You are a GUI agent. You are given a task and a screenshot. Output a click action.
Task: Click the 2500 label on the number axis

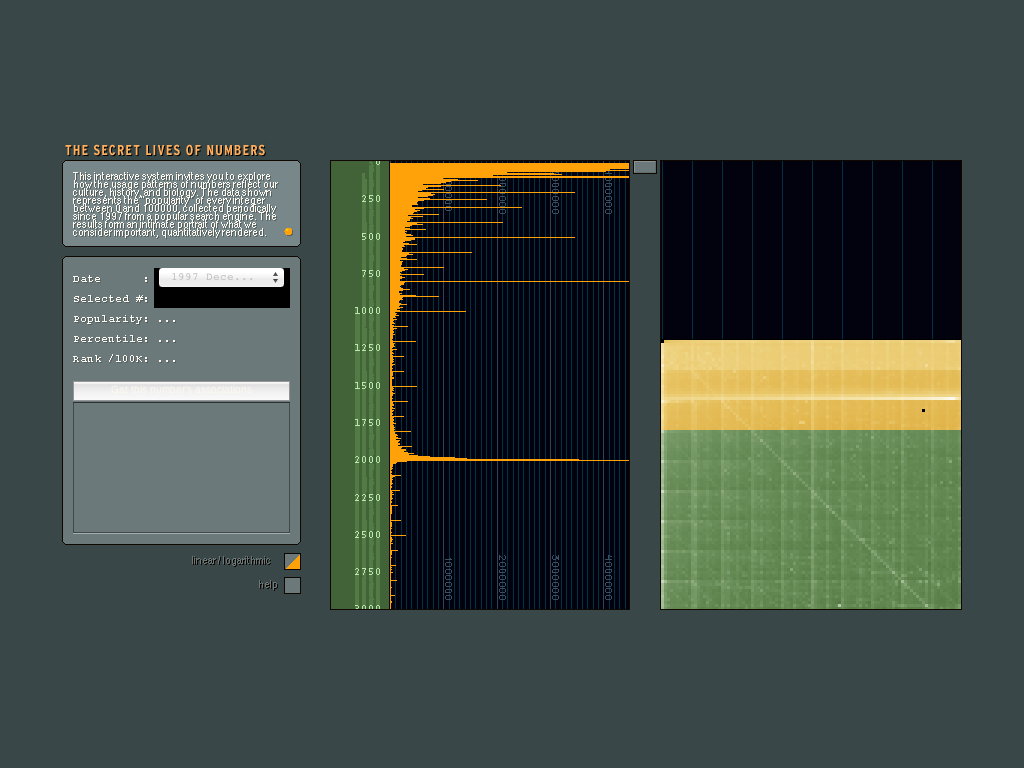tap(367, 535)
